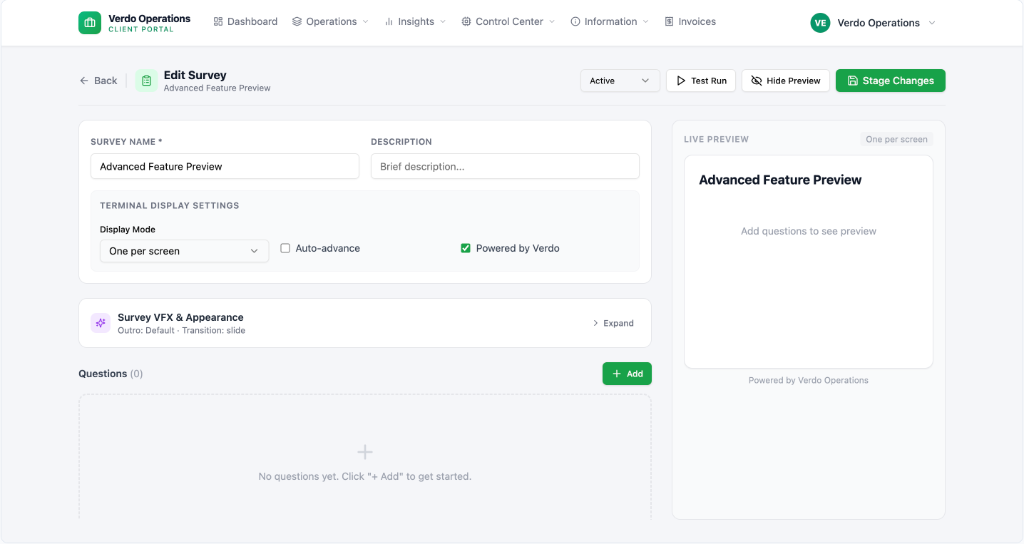Click the plus icon in the Add button

click(616, 374)
